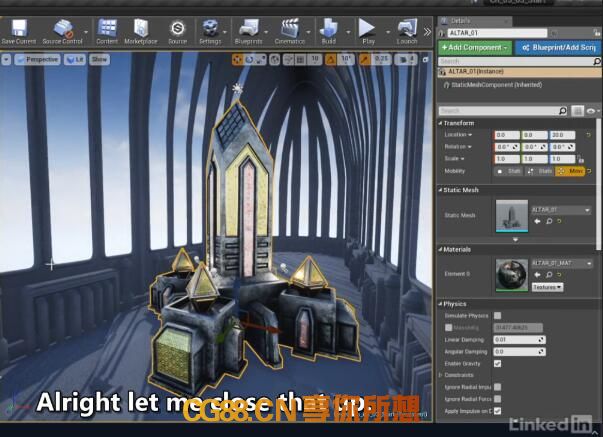Open the eye view options dropdown
Screen dimensions: 603x437
pyautogui.click(x=593, y=111)
